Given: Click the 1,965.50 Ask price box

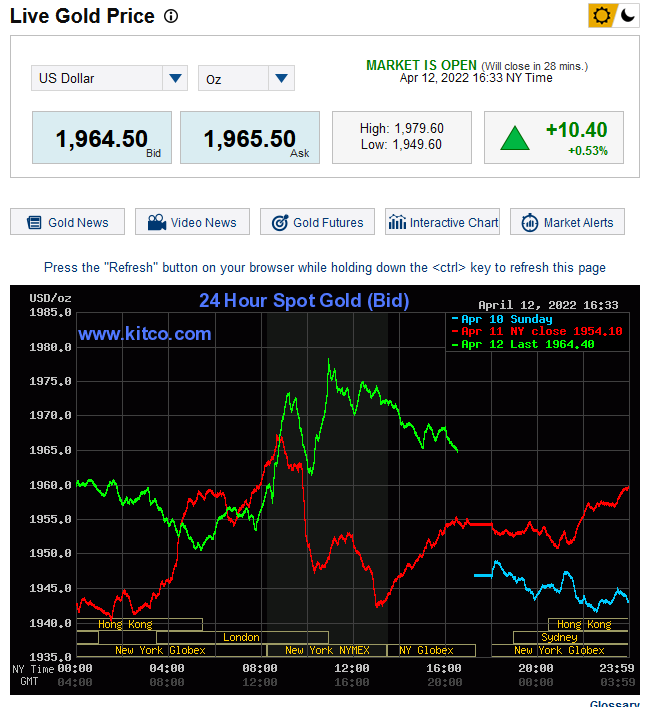Looking at the screenshot, I should 250,138.
